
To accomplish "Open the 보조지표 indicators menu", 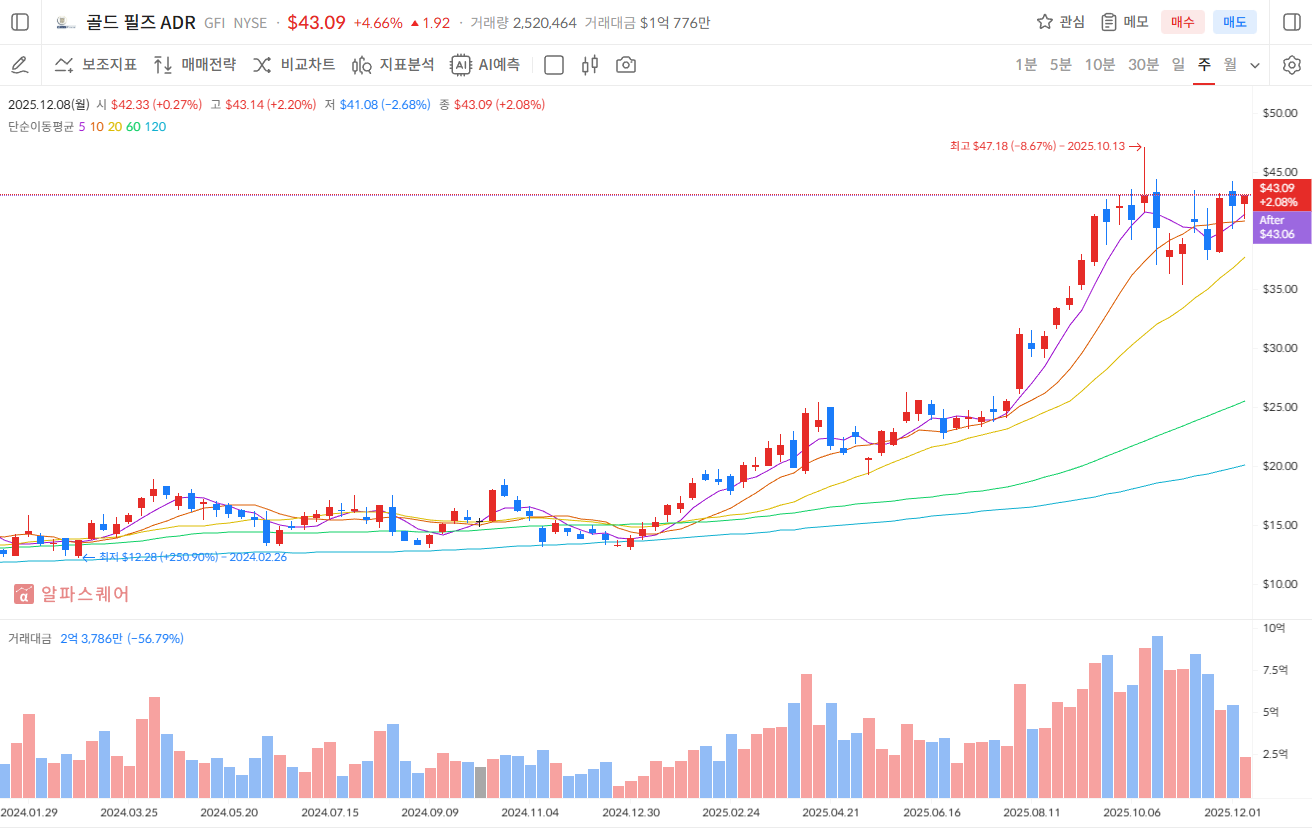I will point(96,65).
